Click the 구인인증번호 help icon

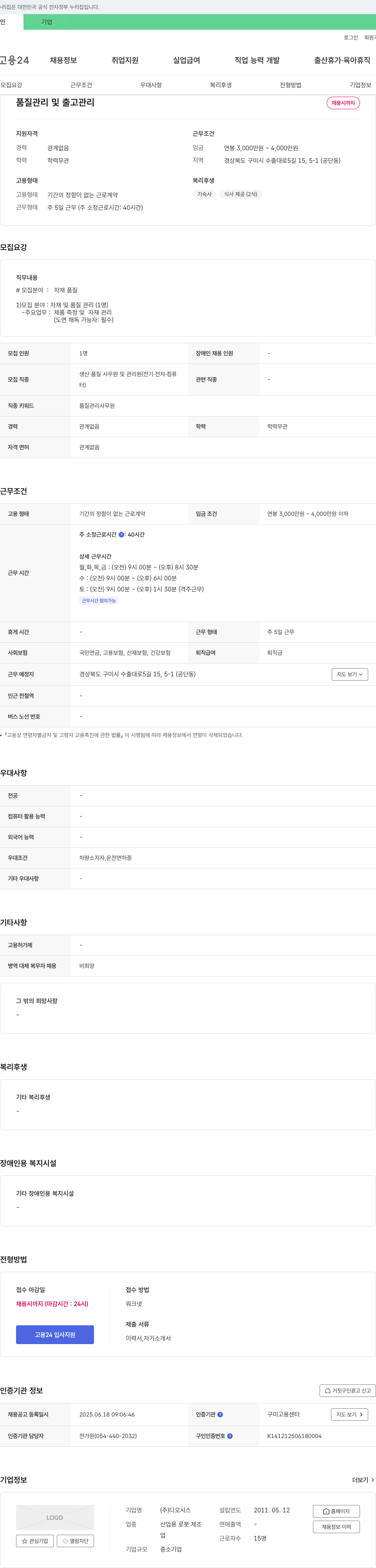230,1436
